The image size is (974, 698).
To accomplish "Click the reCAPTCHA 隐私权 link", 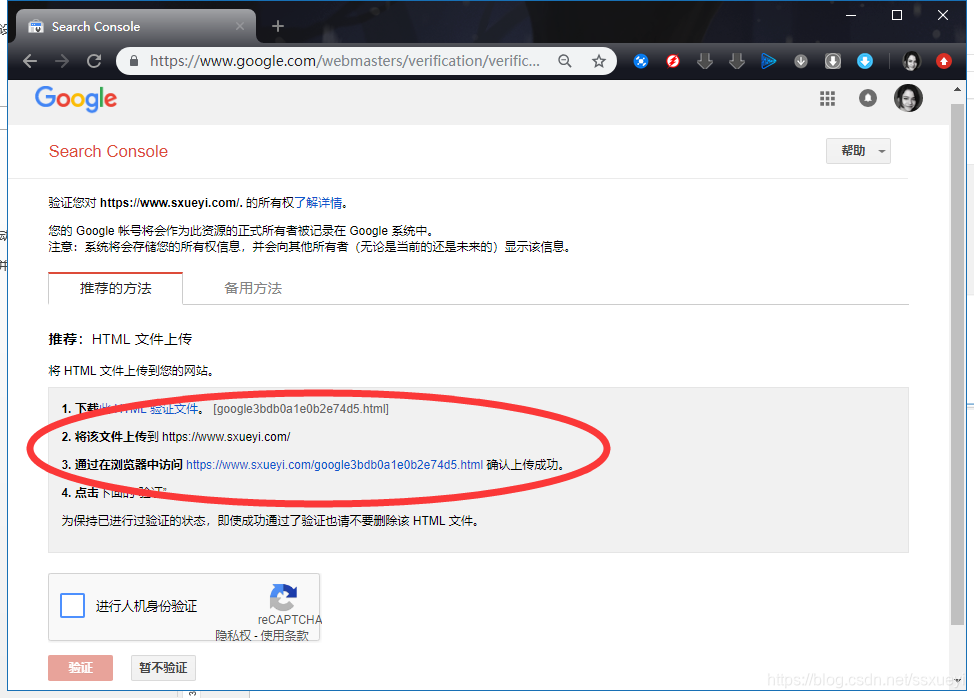I will (x=233, y=635).
